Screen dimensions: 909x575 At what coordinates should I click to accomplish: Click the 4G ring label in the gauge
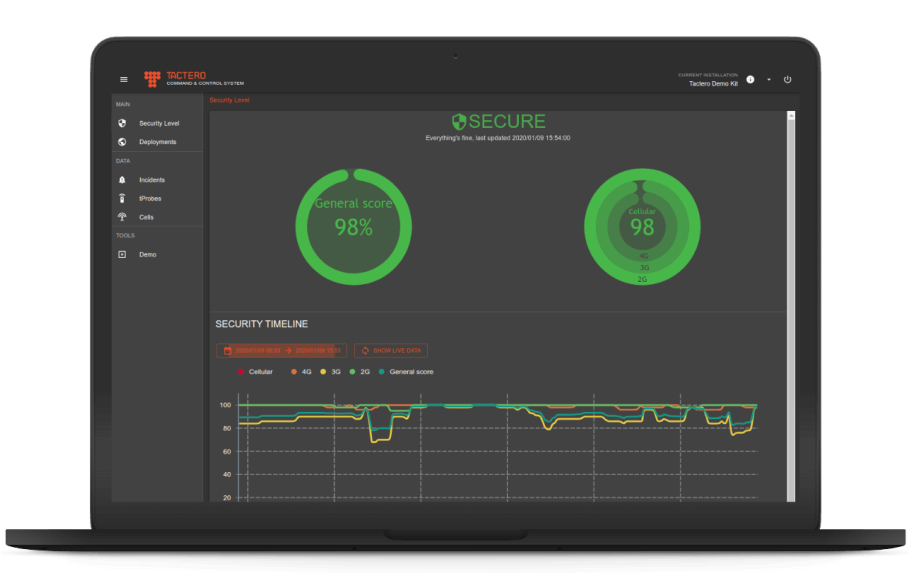[643, 256]
